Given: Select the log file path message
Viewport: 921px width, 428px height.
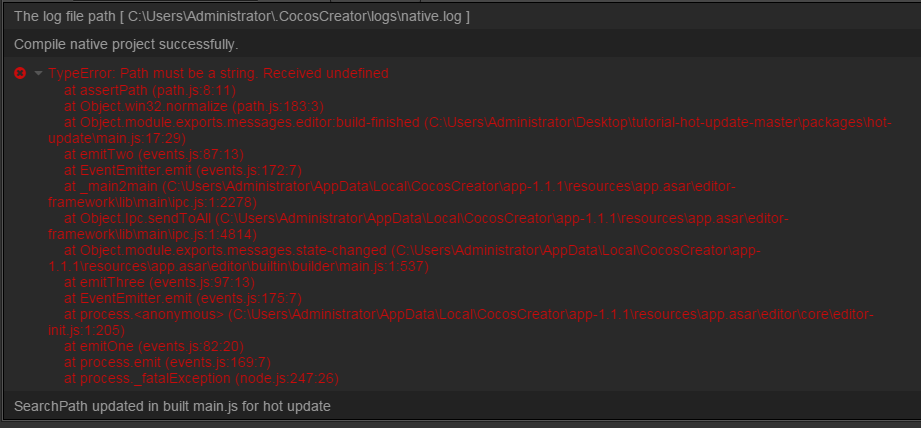Looking at the screenshot, I should click(242, 17).
